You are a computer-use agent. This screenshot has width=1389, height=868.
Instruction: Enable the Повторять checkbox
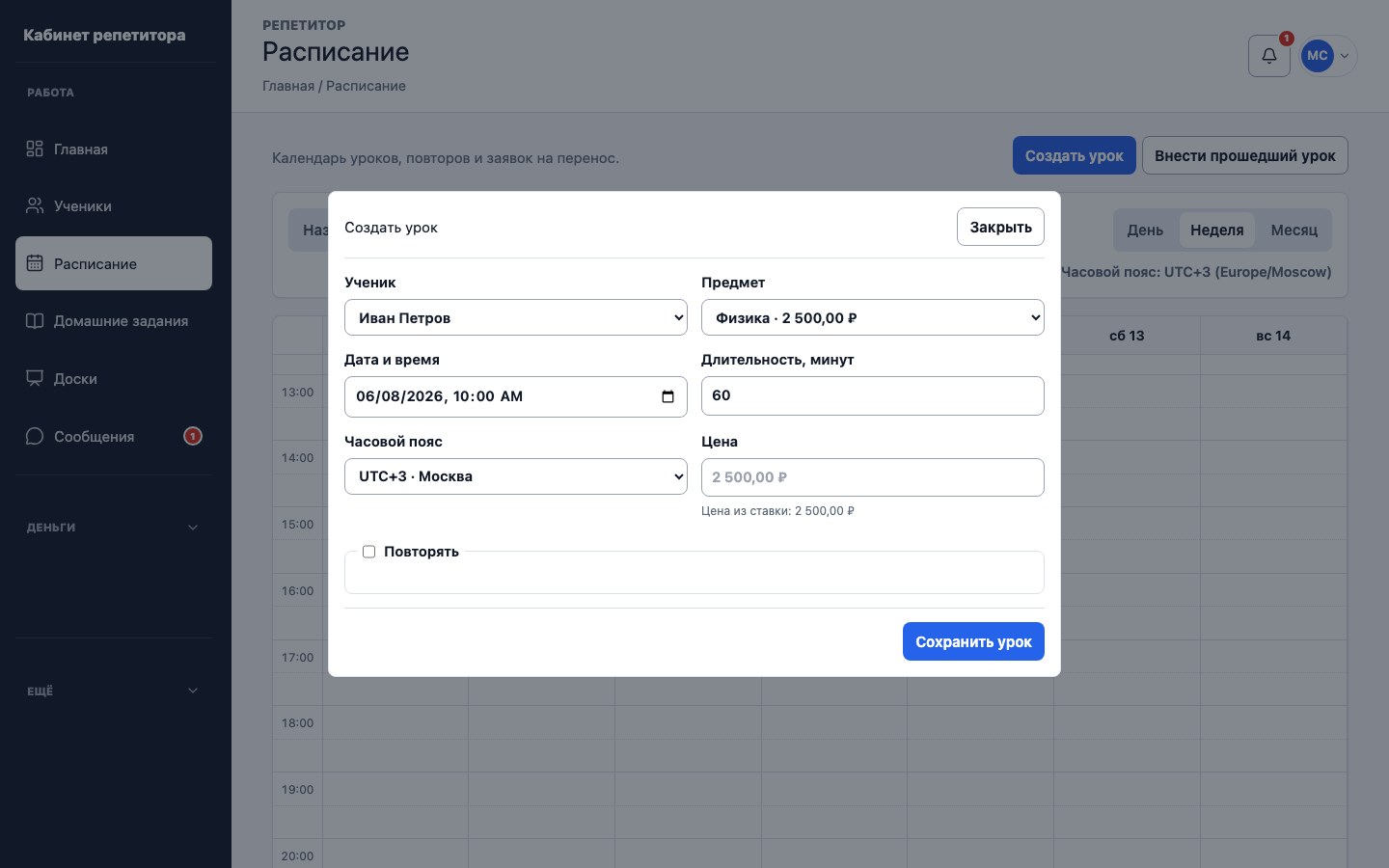pos(368,552)
